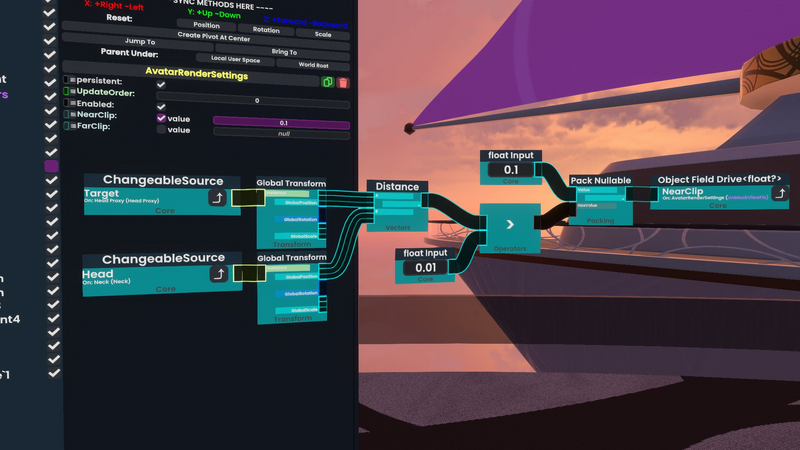Click the reference arrow on Target node
Viewport: 800px width, 450px height.
217,197
